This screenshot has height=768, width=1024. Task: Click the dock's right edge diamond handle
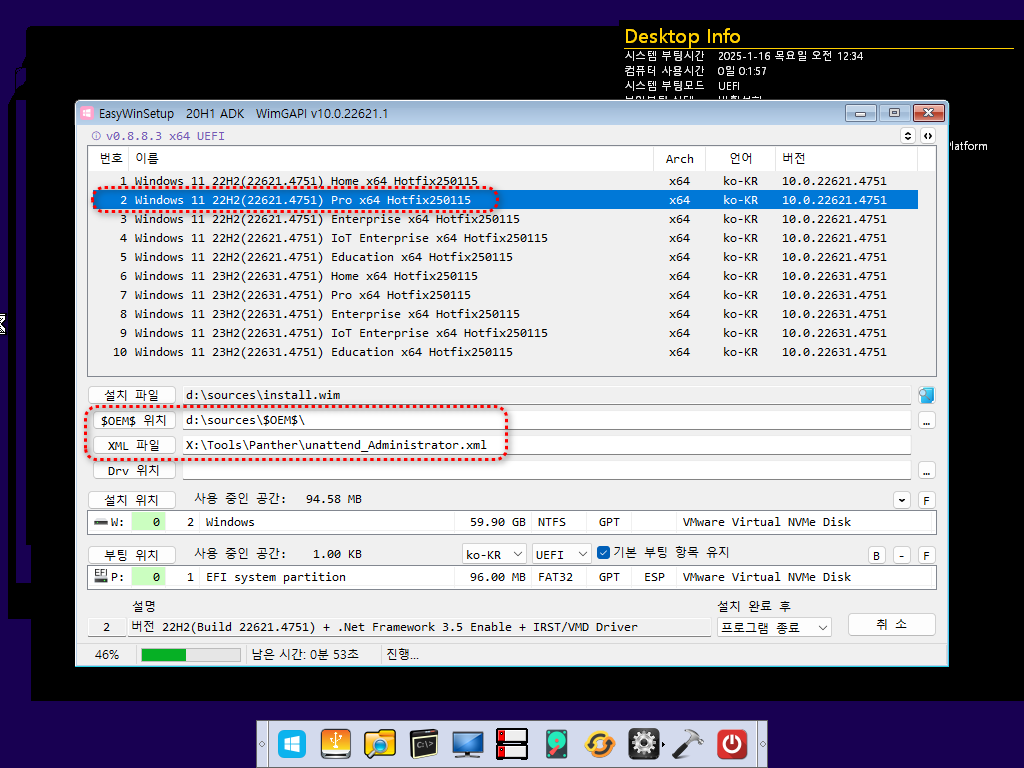762,744
